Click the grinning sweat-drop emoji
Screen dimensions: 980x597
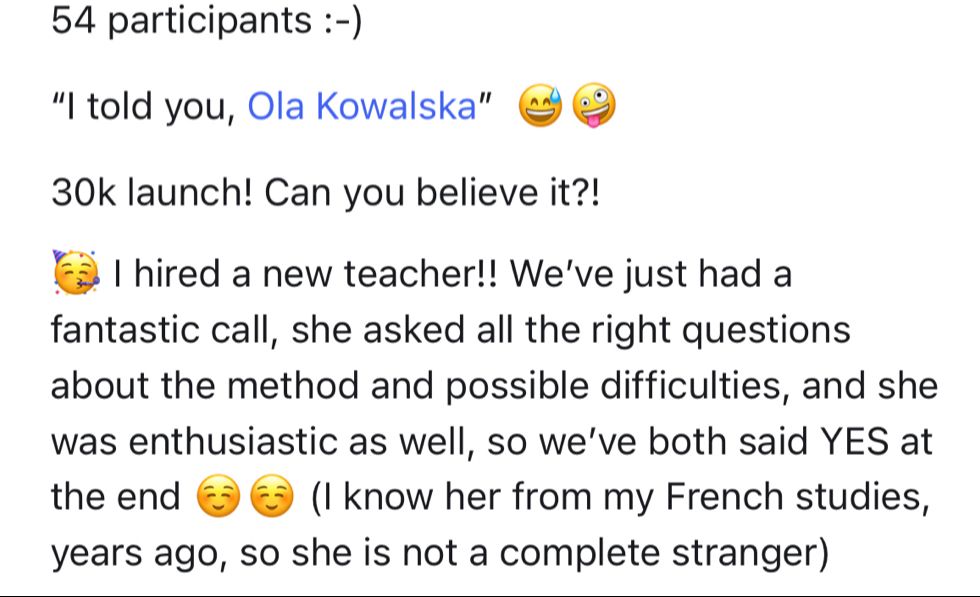[541, 105]
